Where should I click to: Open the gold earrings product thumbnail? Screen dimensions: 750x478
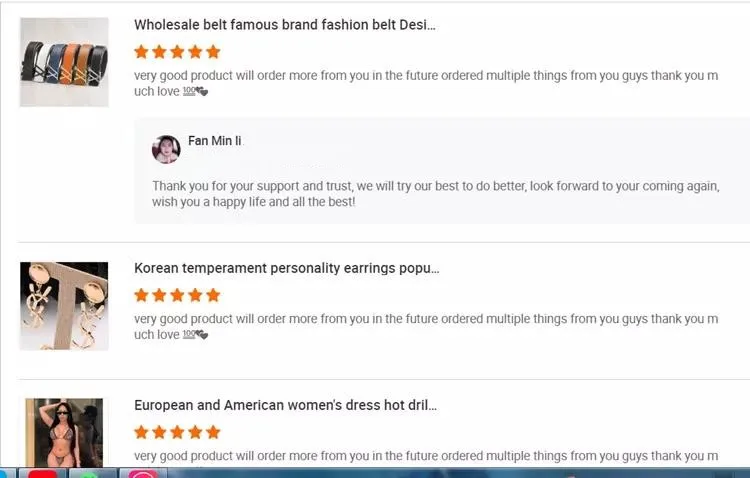[64, 306]
